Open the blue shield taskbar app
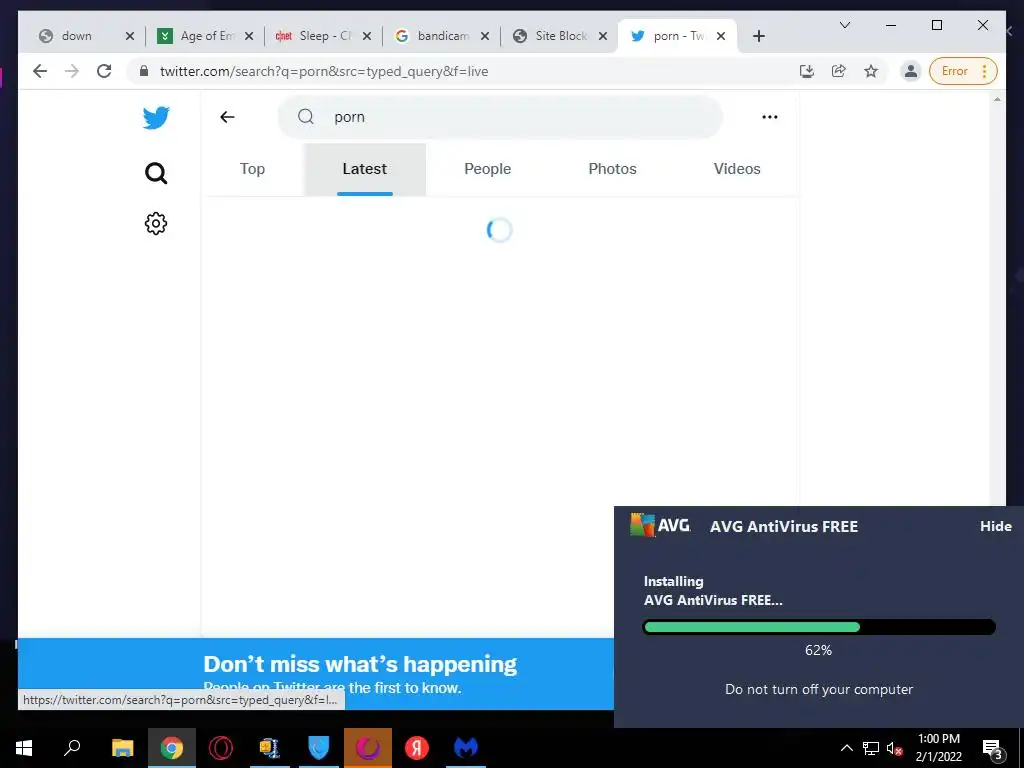This screenshot has height=768, width=1024. (x=319, y=748)
